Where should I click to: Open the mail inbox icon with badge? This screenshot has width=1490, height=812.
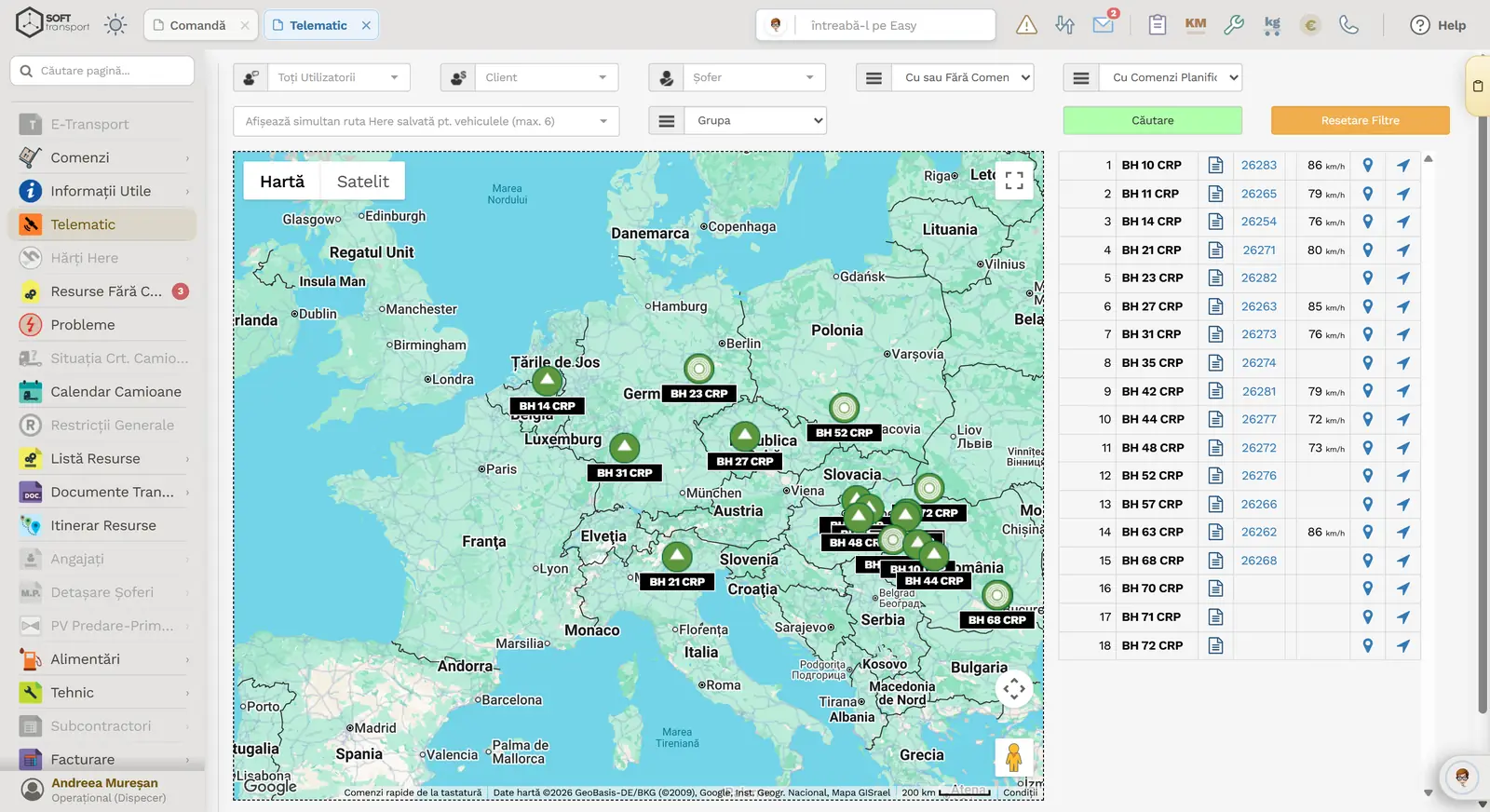pos(1104,23)
